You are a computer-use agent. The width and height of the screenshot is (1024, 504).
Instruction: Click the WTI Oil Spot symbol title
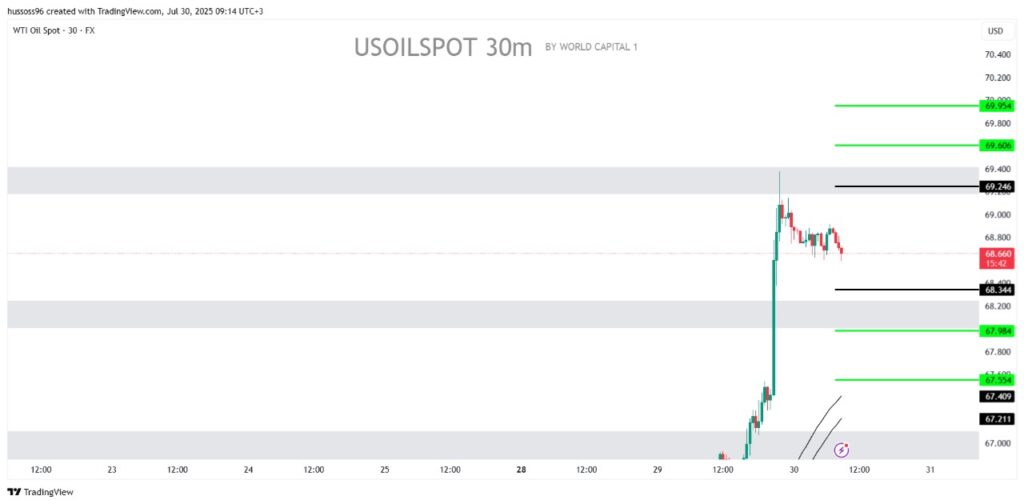pos(54,31)
